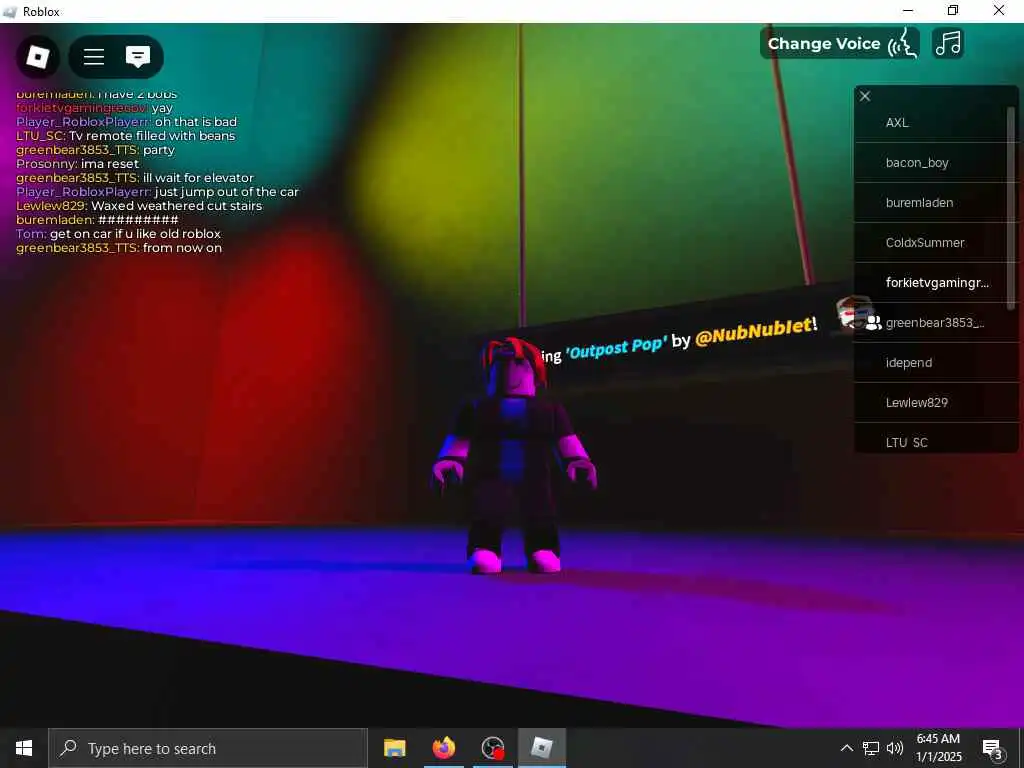
Task: Click greenbear3853_TTS 'party' chat message
Action: click(95, 150)
